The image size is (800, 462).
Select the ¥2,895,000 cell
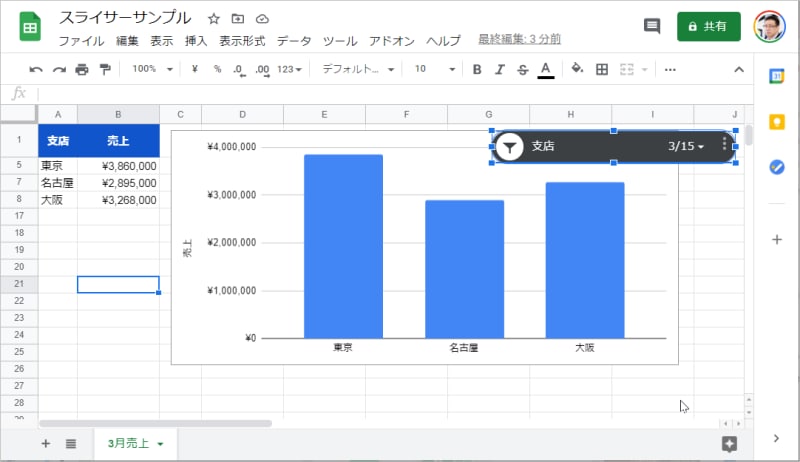pos(118,183)
